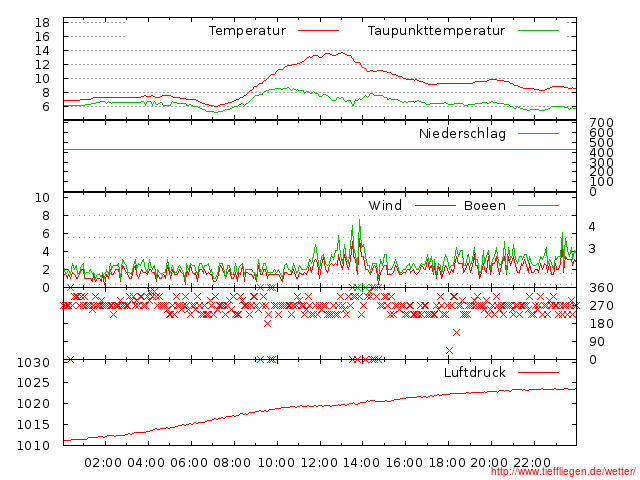Click the 180 wind direction axis value
640x480 pixels.
[x=601, y=324]
